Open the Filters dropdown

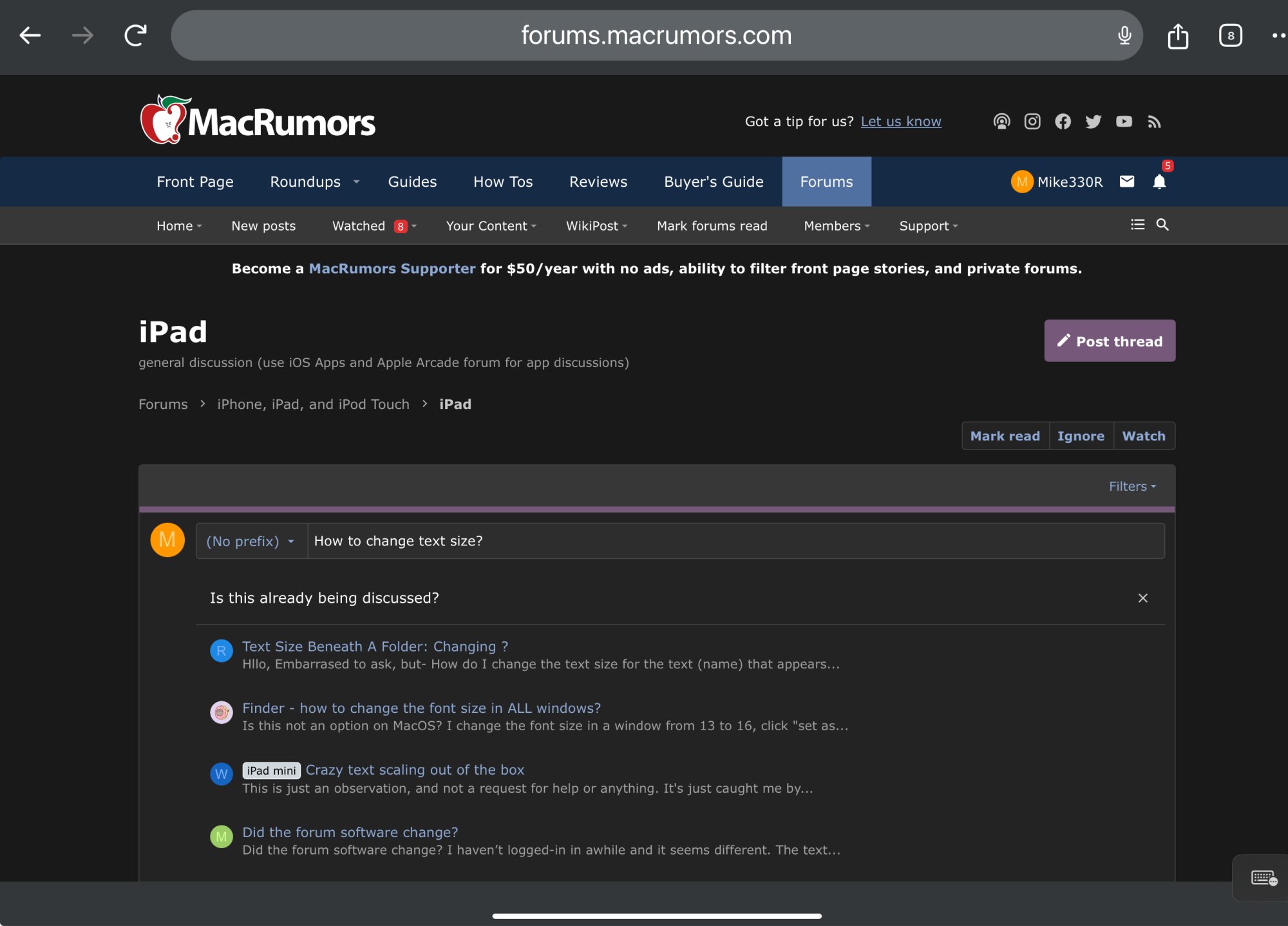[x=1132, y=486]
